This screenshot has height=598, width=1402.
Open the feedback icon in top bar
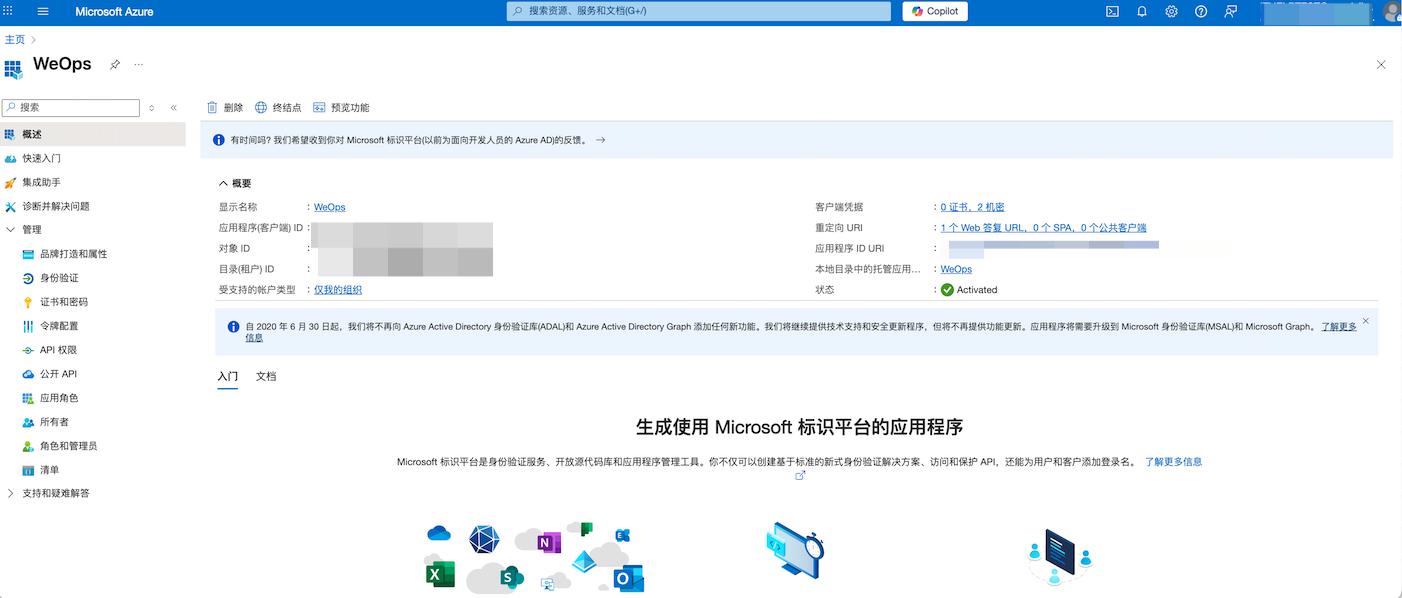click(x=1231, y=11)
